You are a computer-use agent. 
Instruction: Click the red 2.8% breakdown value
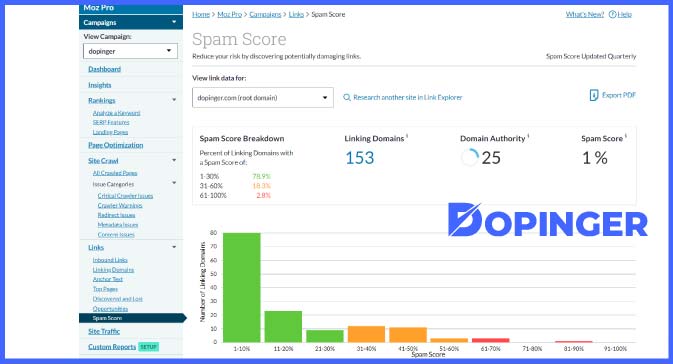pos(264,195)
